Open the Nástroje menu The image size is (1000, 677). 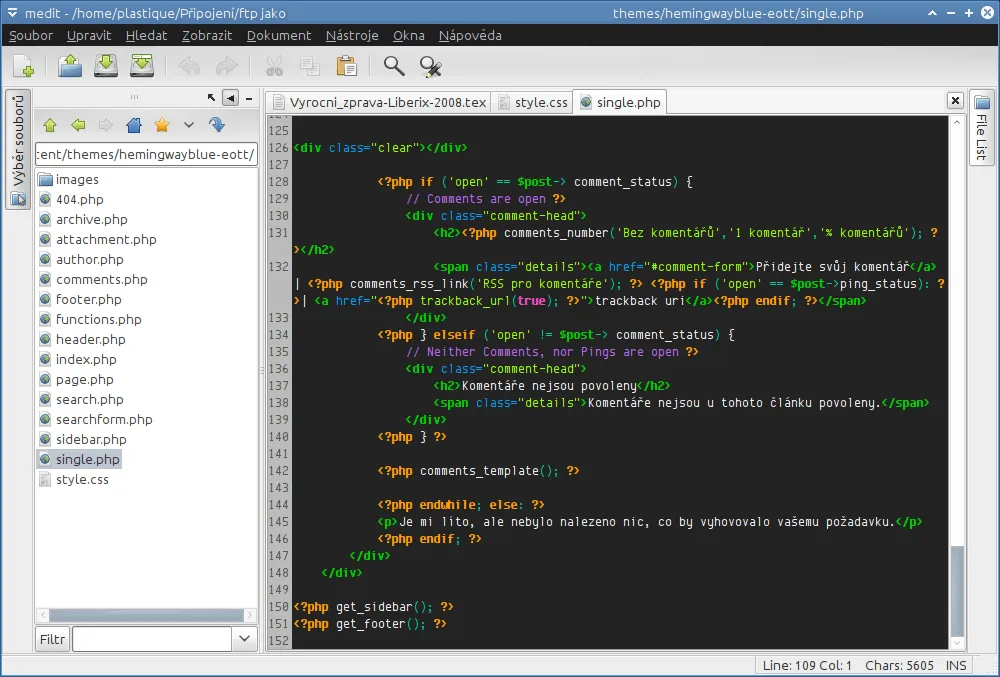pyautogui.click(x=351, y=35)
